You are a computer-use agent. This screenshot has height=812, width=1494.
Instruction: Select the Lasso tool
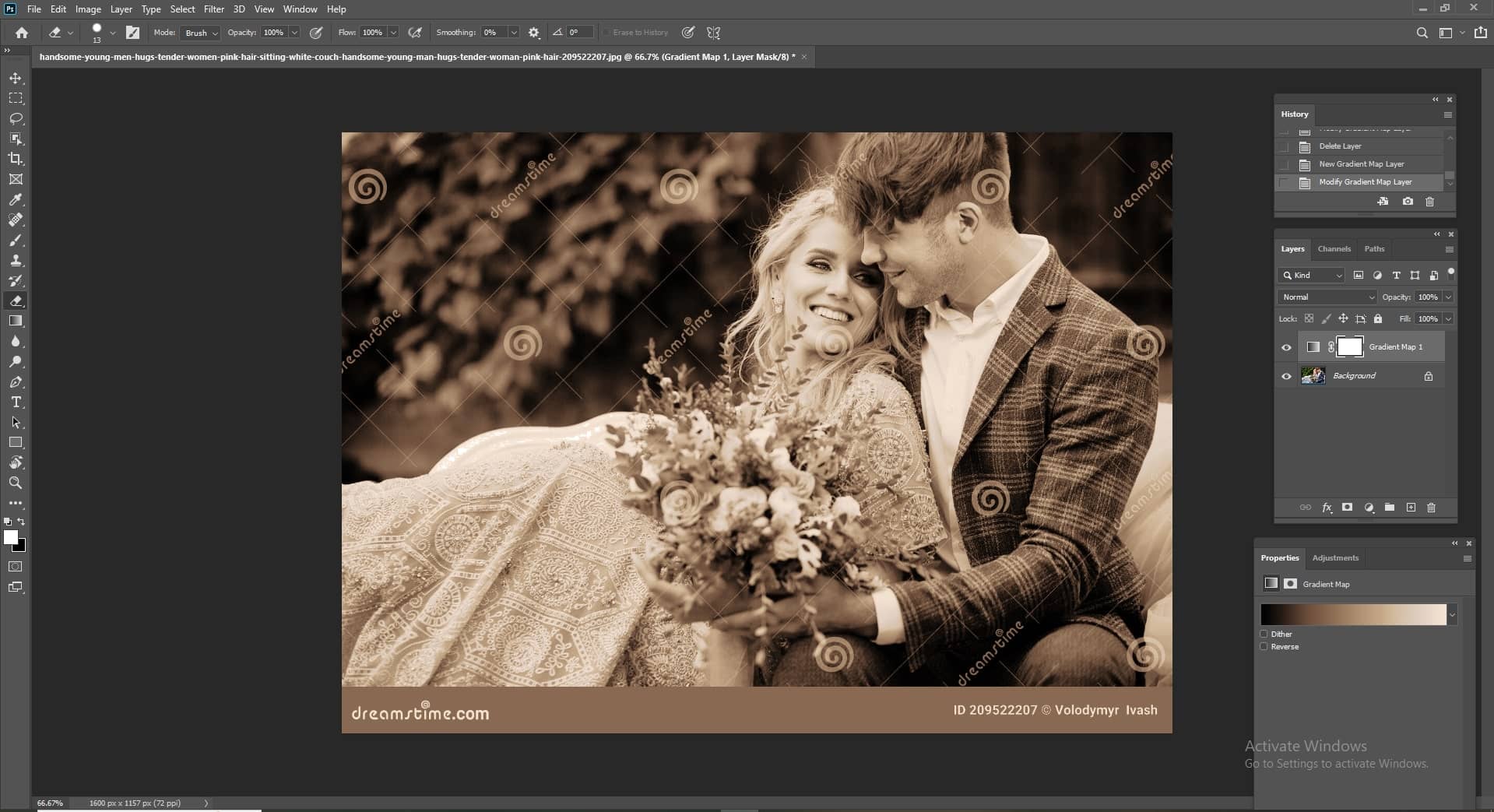tap(16, 118)
